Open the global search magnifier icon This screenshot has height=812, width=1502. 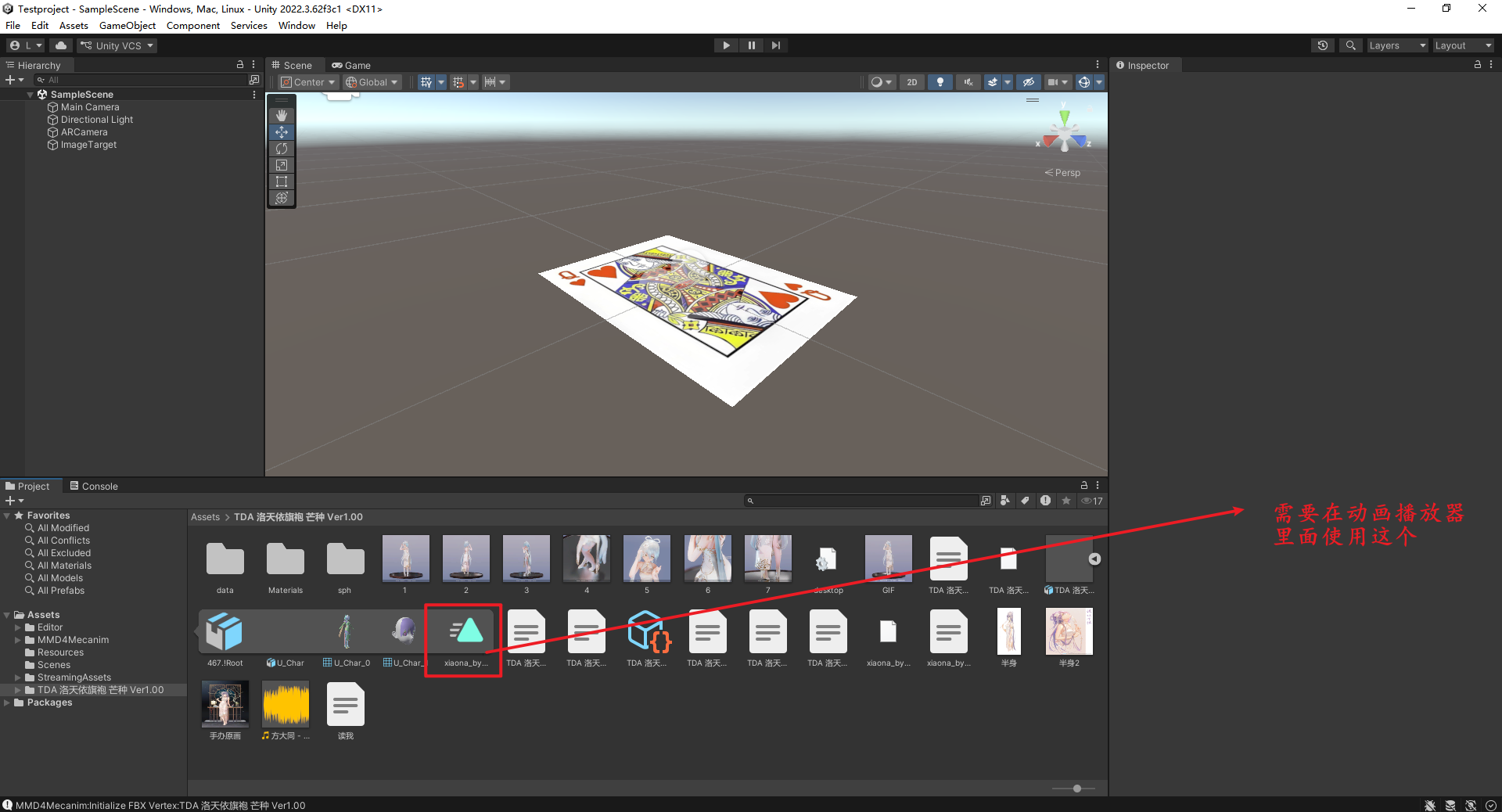pyautogui.click(x=1350, y=45)
